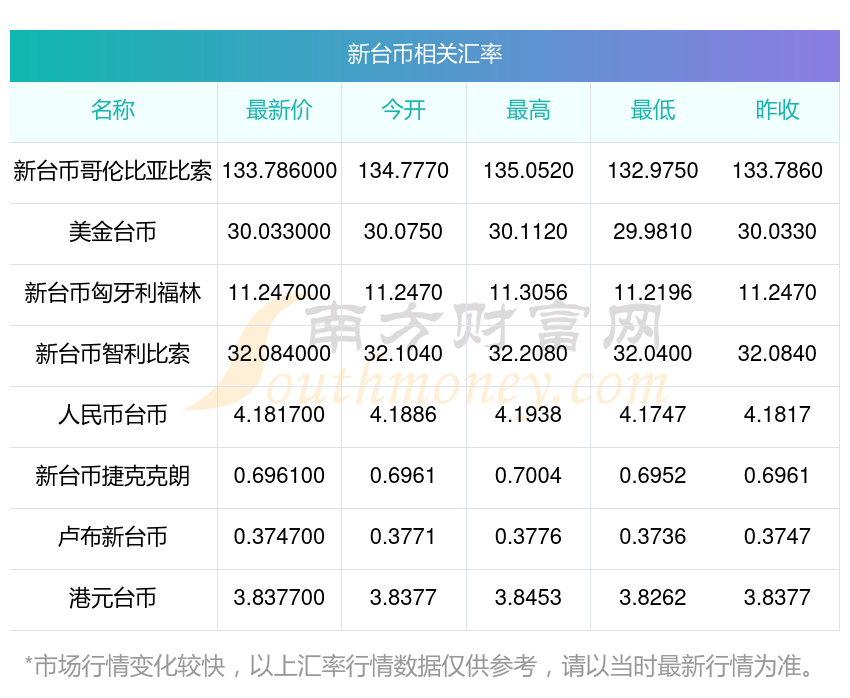This screenshot has width=850, height=698.
Task: Click value 0.3771
Action: click(x=403, y=537)
